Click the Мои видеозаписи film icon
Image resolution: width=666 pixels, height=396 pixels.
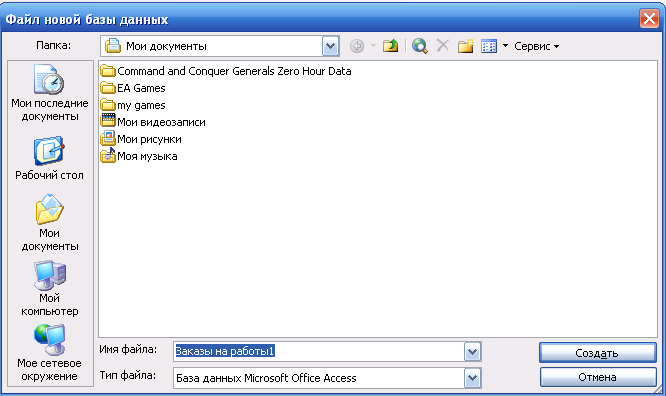(108, 120)
